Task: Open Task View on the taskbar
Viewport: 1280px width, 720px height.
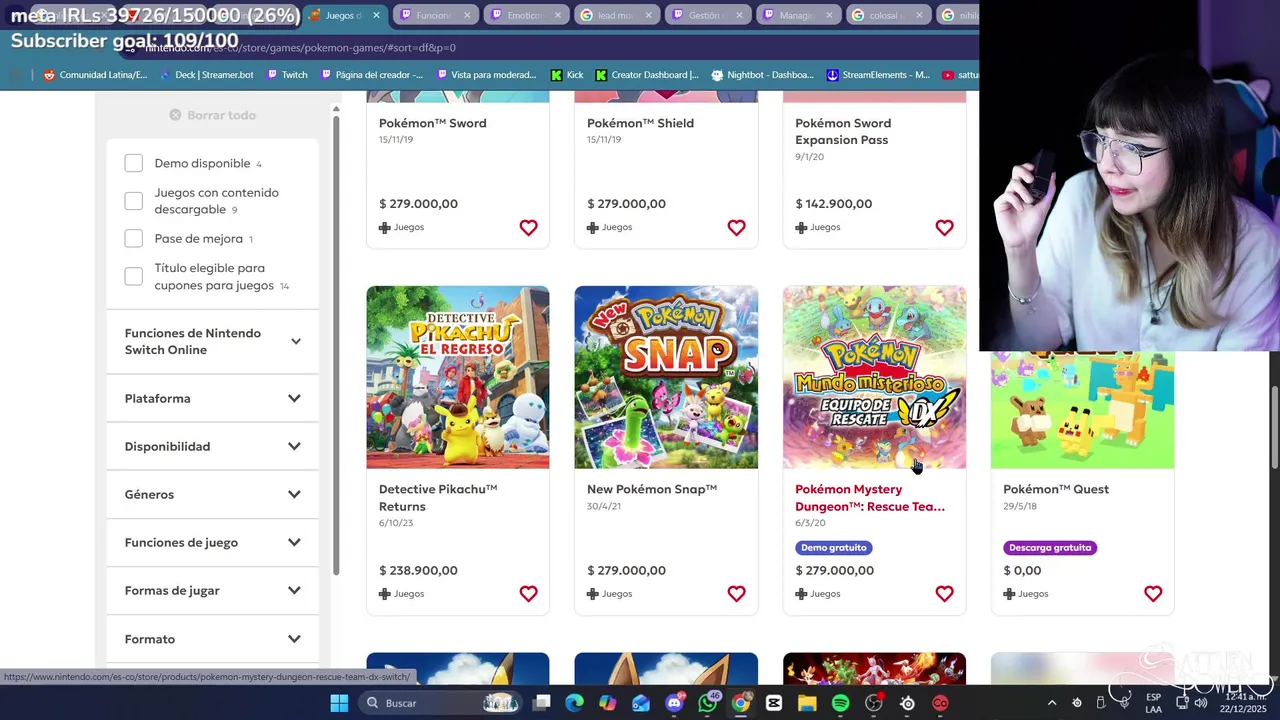Action: (541, 703)
